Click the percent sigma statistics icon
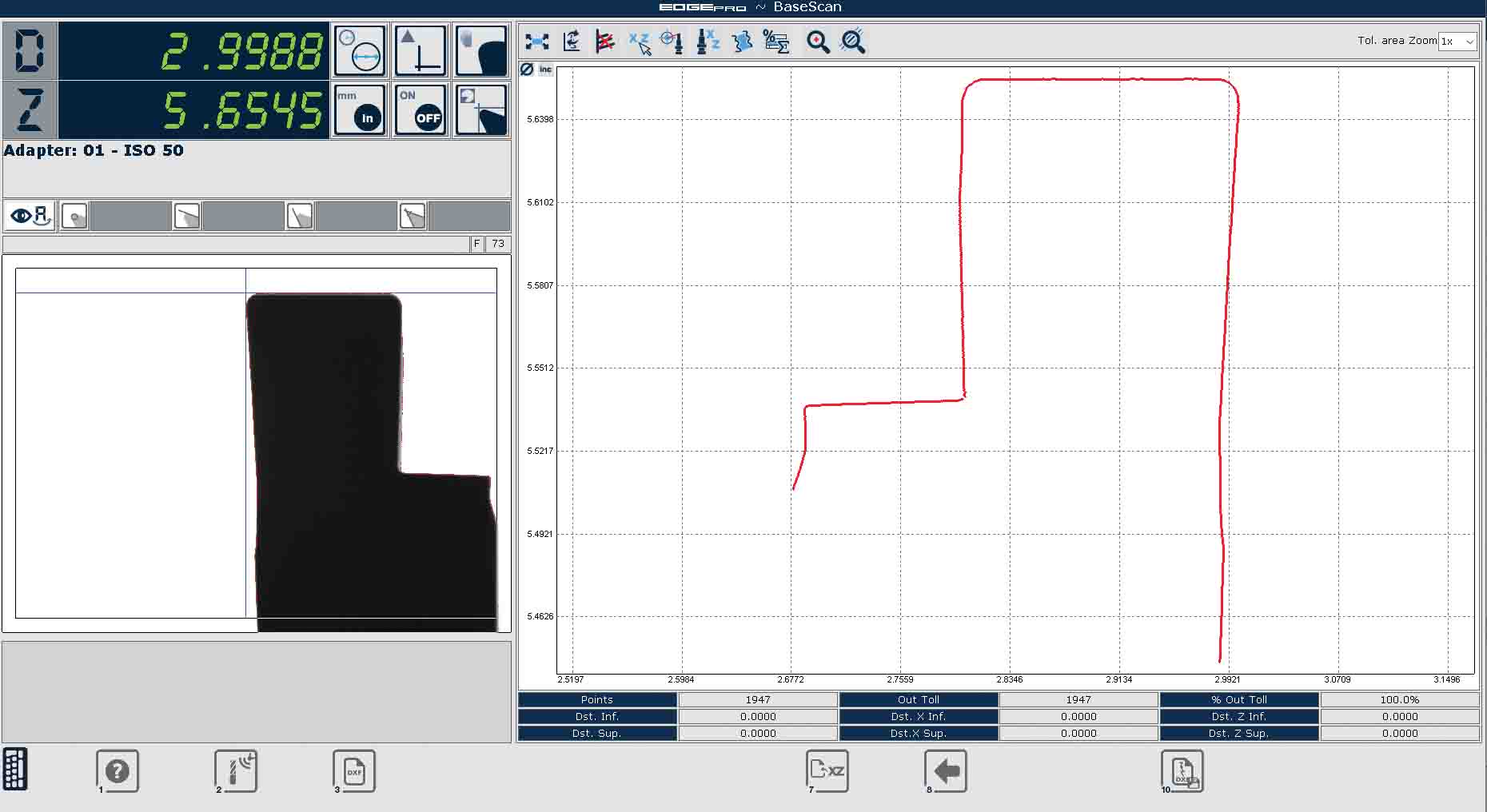This screenshot has width=1487, height=812. 775,42
